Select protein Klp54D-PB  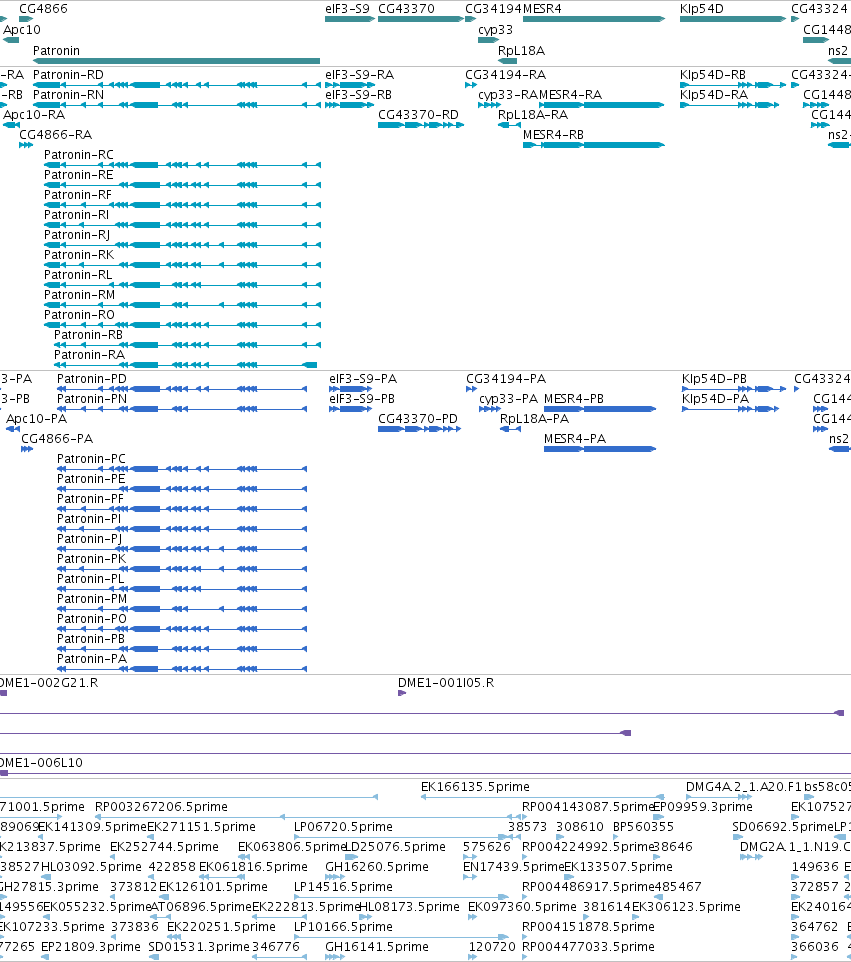(x=734, y=389)
